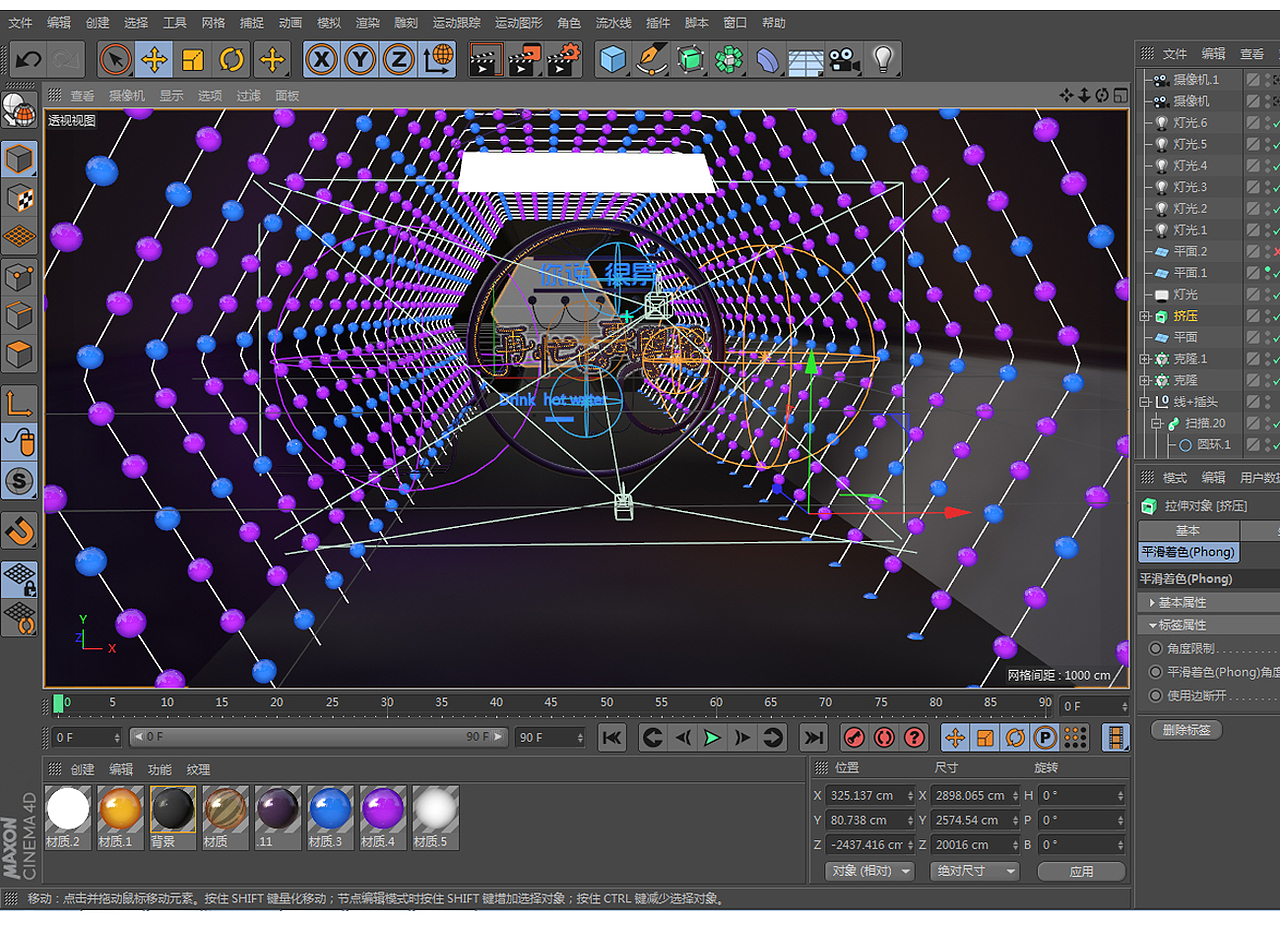Click the 平滑着色(Phong) tab button

coord(1188,552)
